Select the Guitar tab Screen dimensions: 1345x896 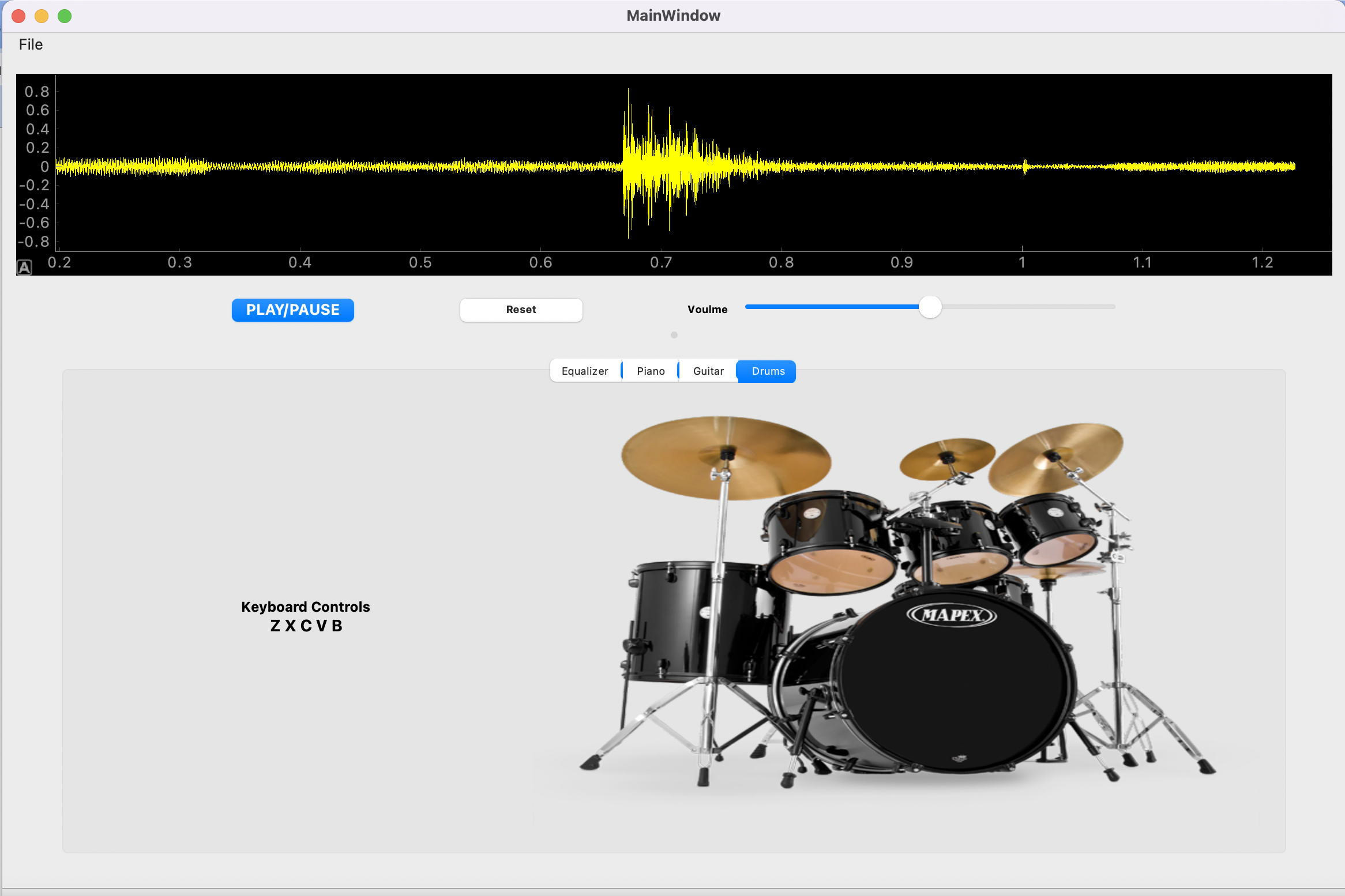(x=708, y=371)
